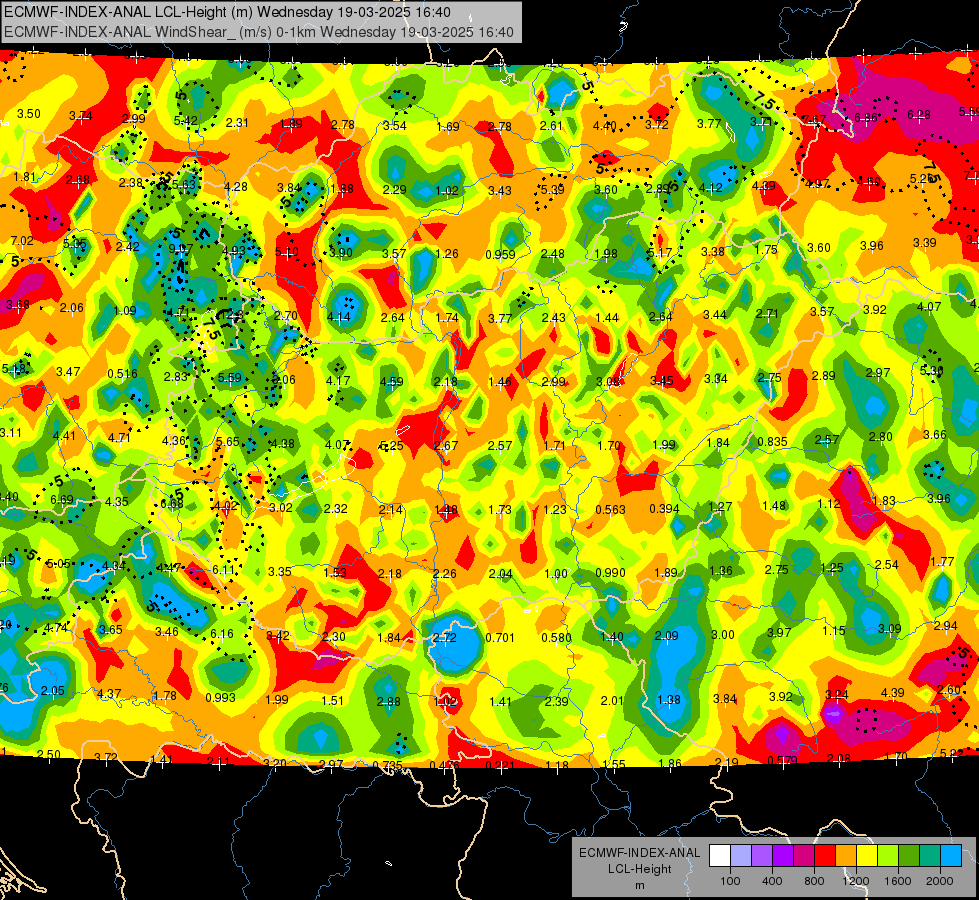Click the legend tick label 400
This screenshot has height=900, width=979.
point(772,881)
